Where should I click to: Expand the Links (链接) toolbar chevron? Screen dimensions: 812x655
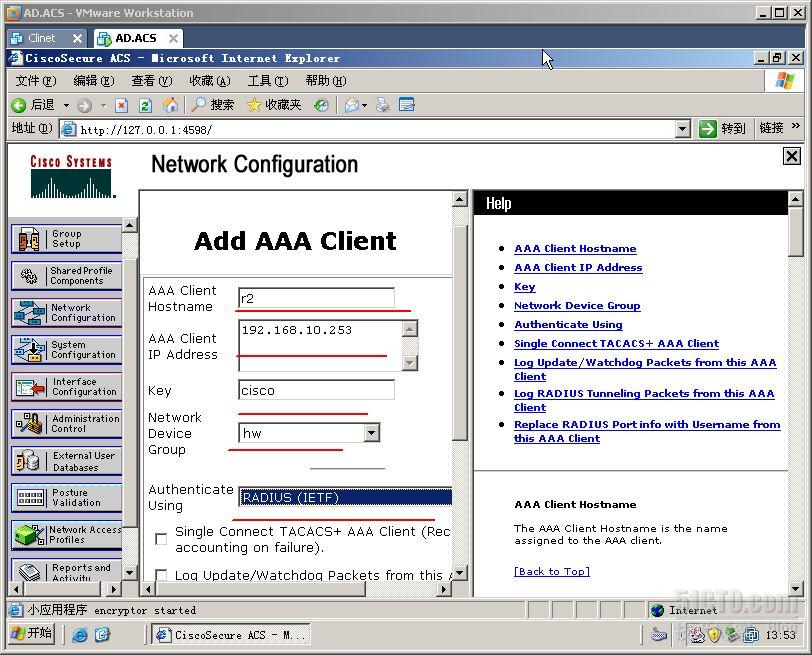point(796,126)
